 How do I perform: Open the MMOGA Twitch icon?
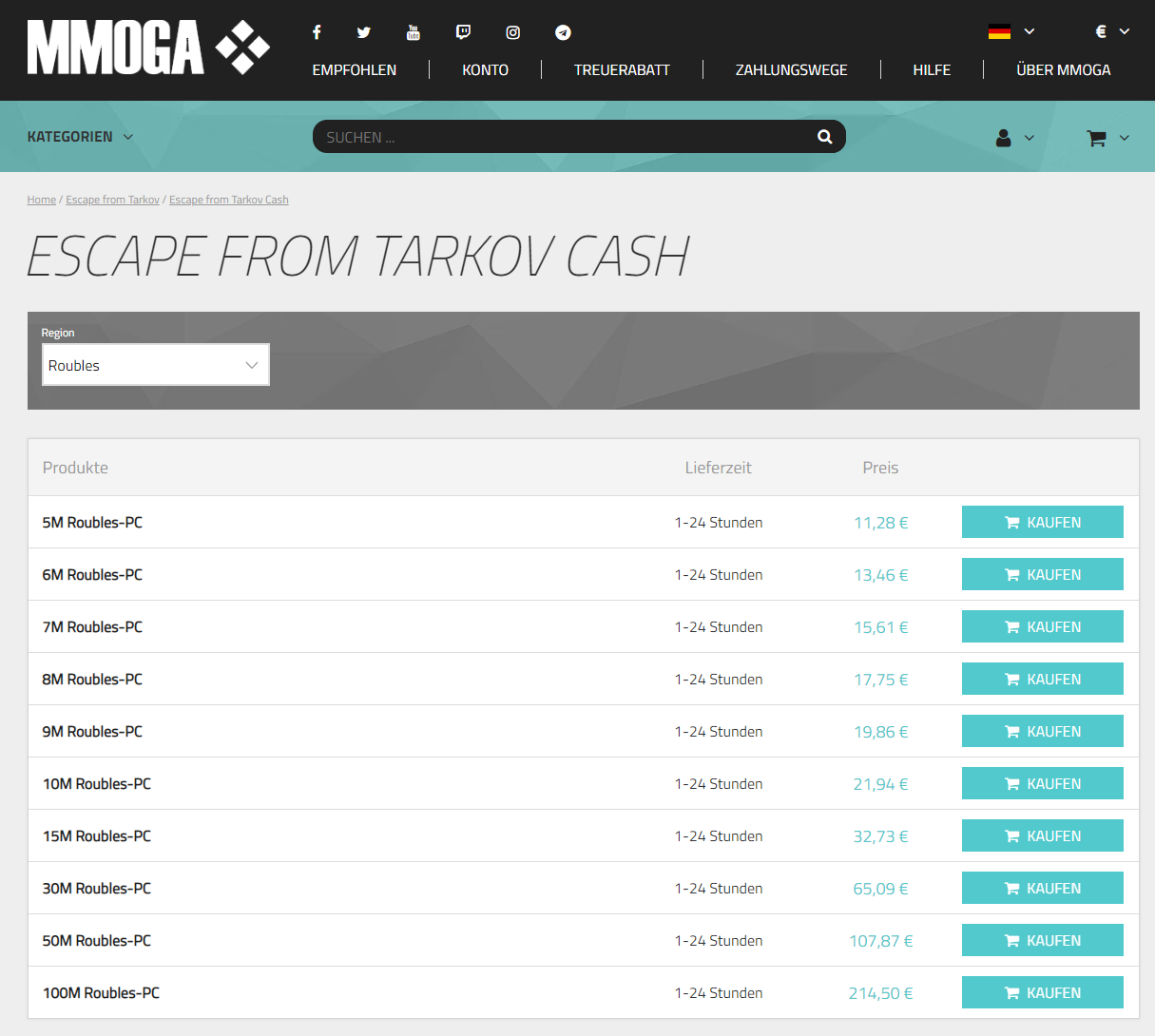coord(463,32)
